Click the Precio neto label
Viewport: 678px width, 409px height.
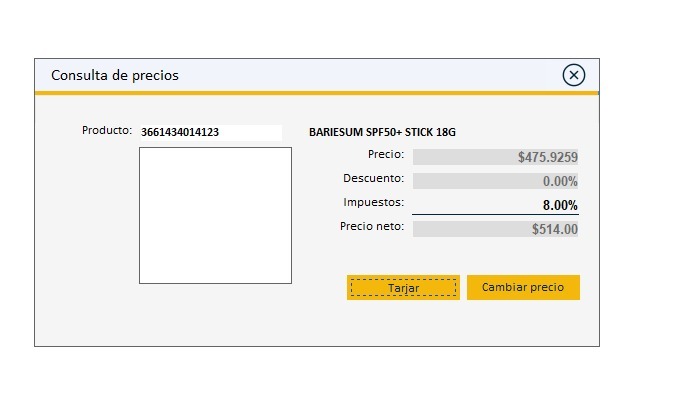[x=371, y=227]
